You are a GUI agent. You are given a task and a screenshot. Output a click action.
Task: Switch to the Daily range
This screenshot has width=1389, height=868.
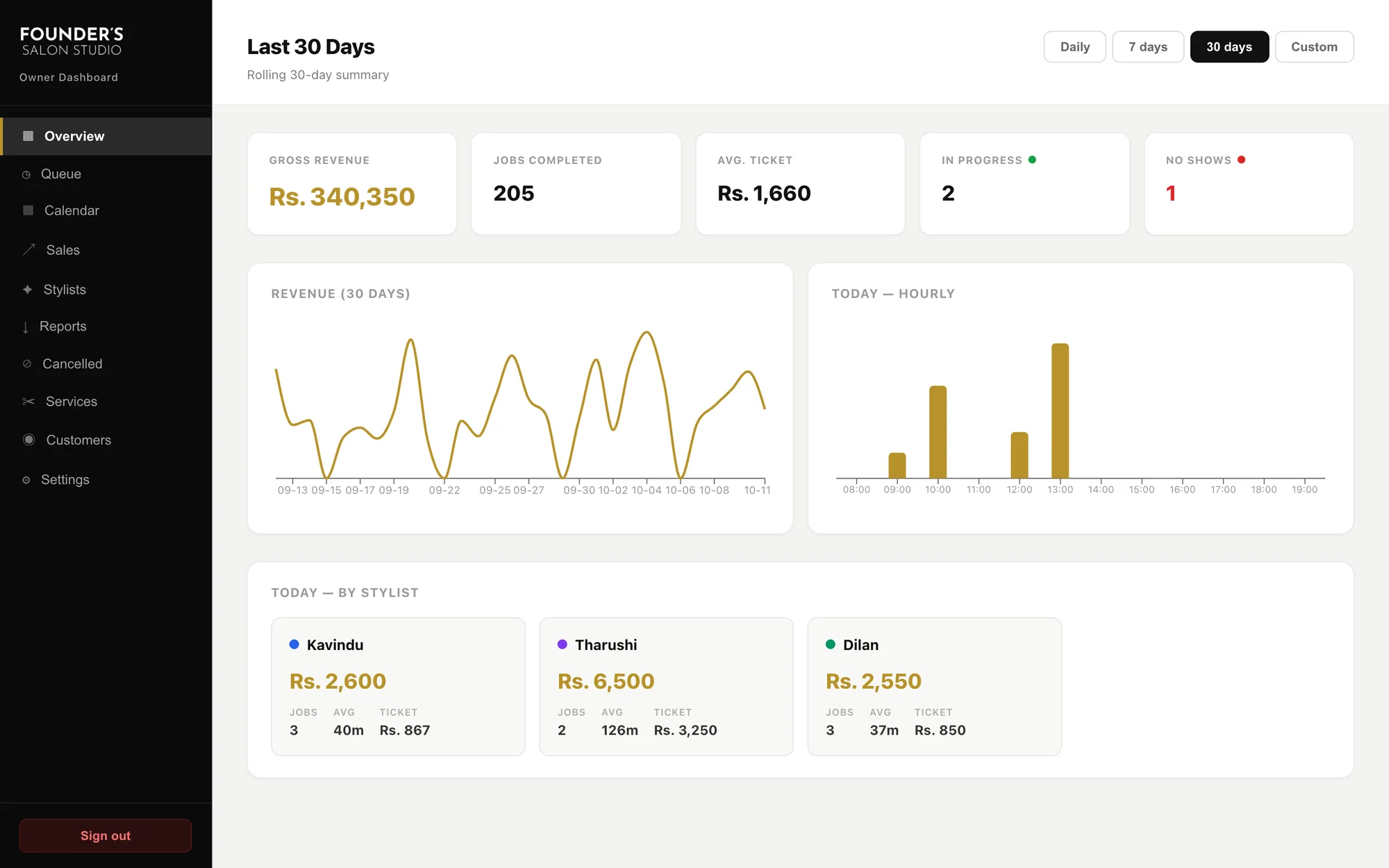pyautogui.click(x=1074, y=47)
